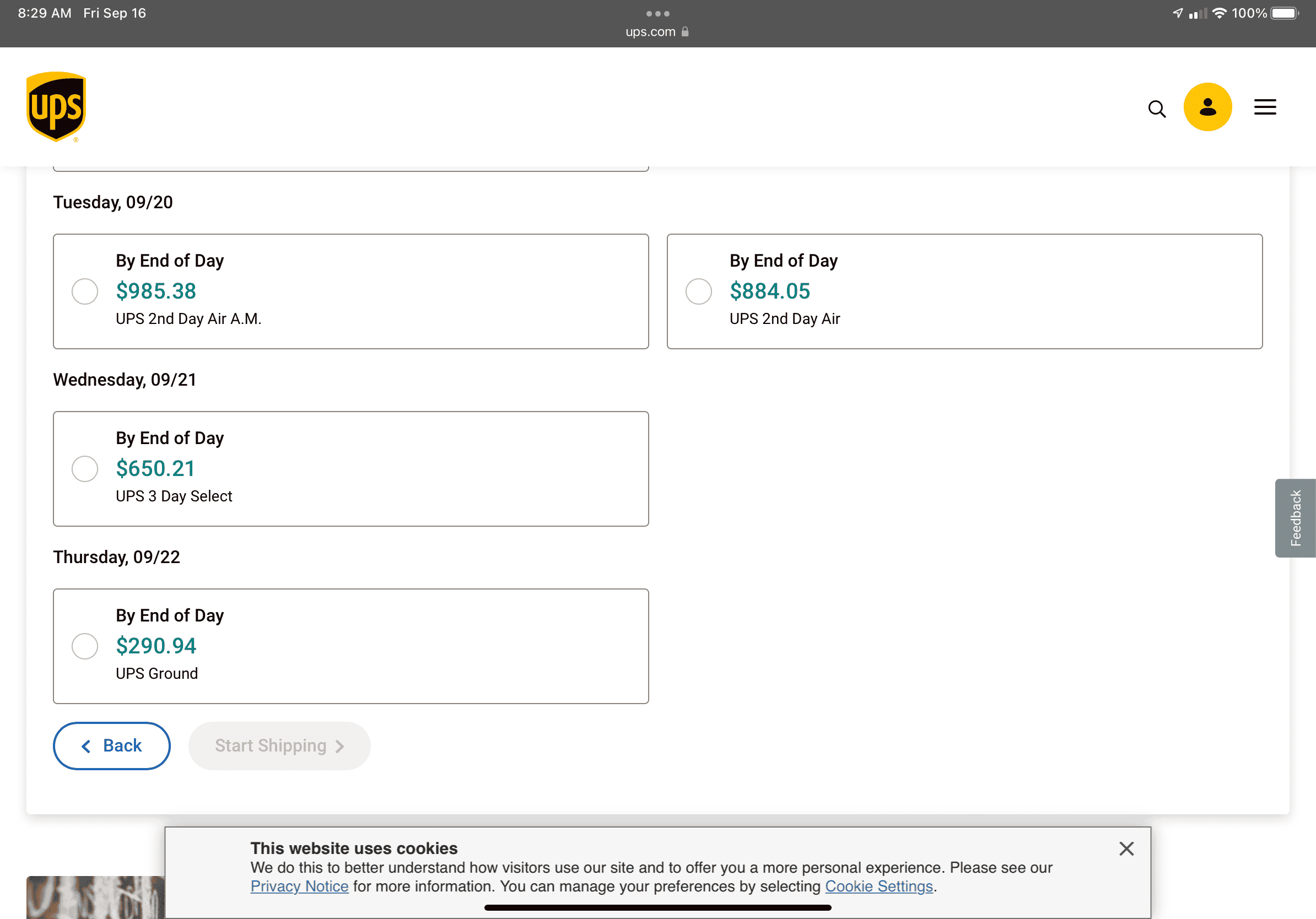
Task: Open the hamburger menu
Action: [x=1265, y=107]
